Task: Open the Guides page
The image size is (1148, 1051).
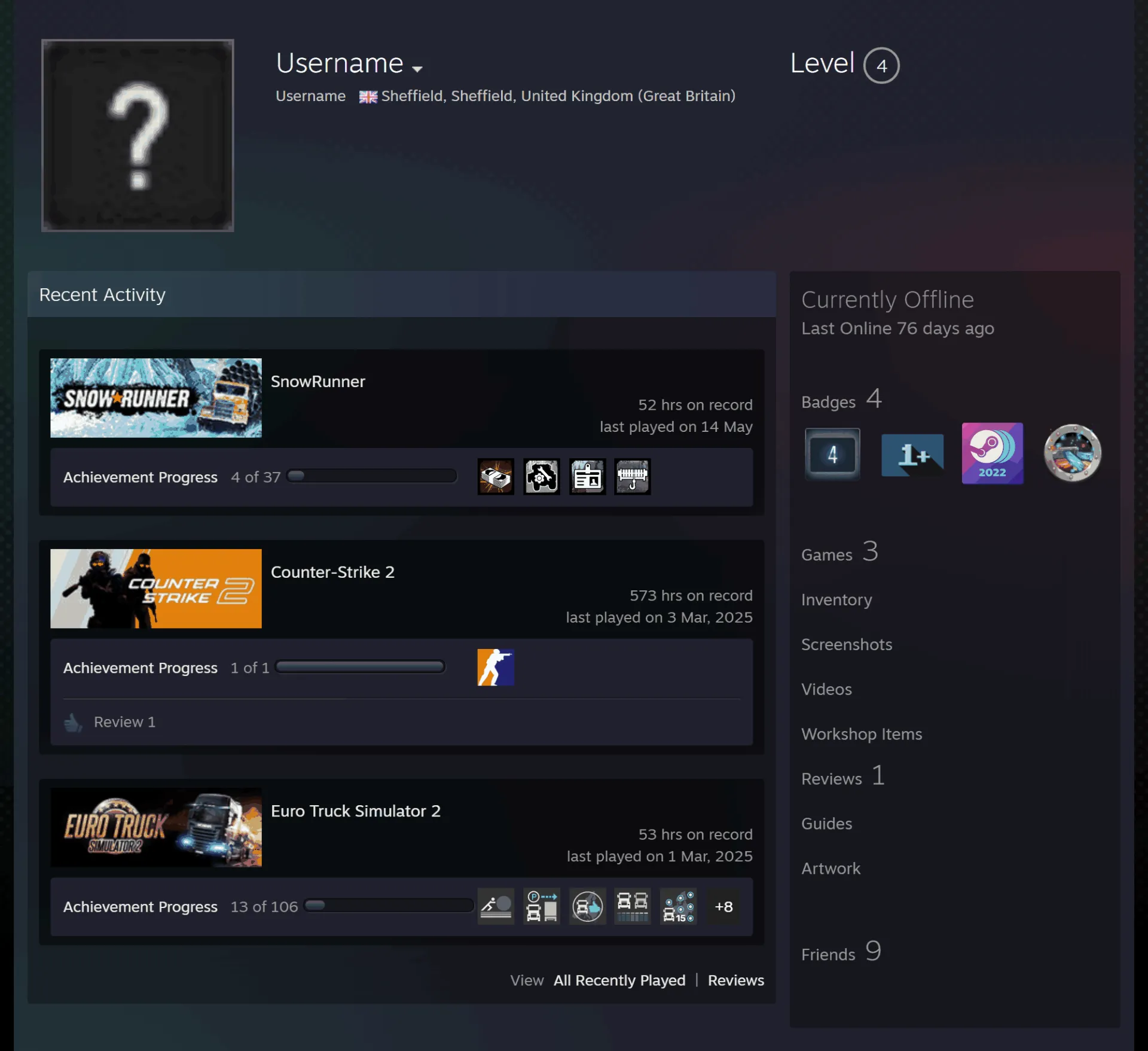Action: tap(826, 824)
